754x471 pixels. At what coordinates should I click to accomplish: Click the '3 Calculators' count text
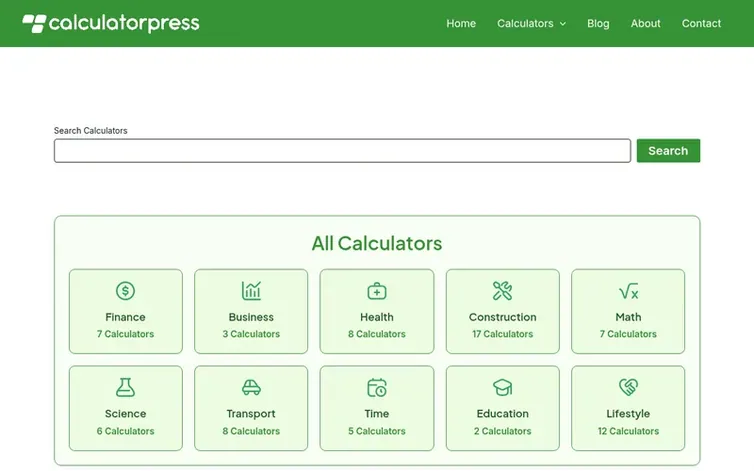click(251, 334)
